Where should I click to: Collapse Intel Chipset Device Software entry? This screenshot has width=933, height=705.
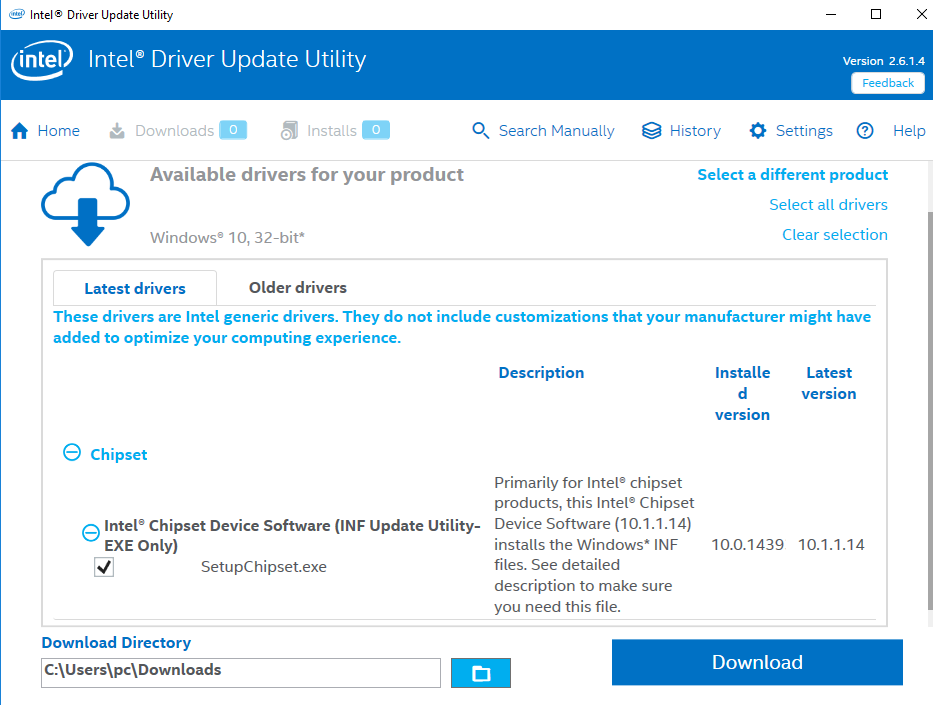pyautogui.click(x=91, y=532)
